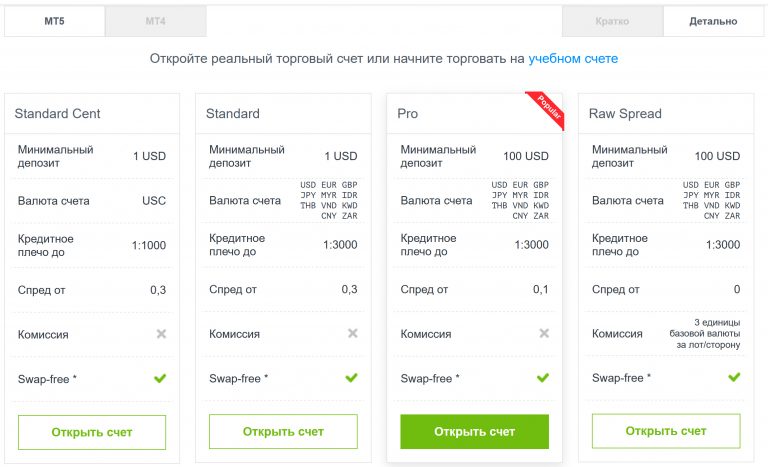This screenshot has height=467, width=768.
Task: Select the Детально detailed view tab
Action: 713,21
